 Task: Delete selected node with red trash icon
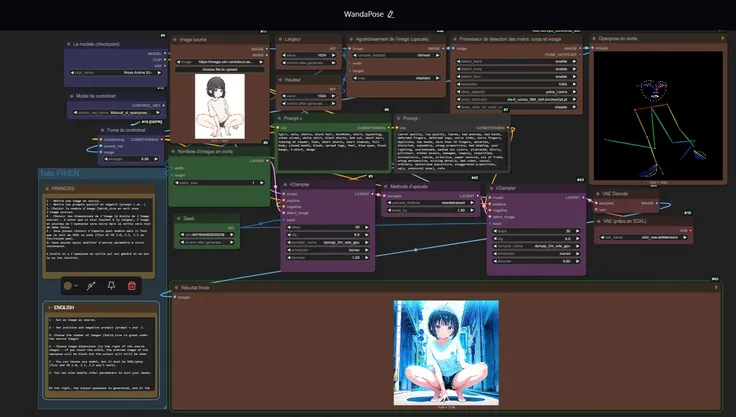(132, 286)
